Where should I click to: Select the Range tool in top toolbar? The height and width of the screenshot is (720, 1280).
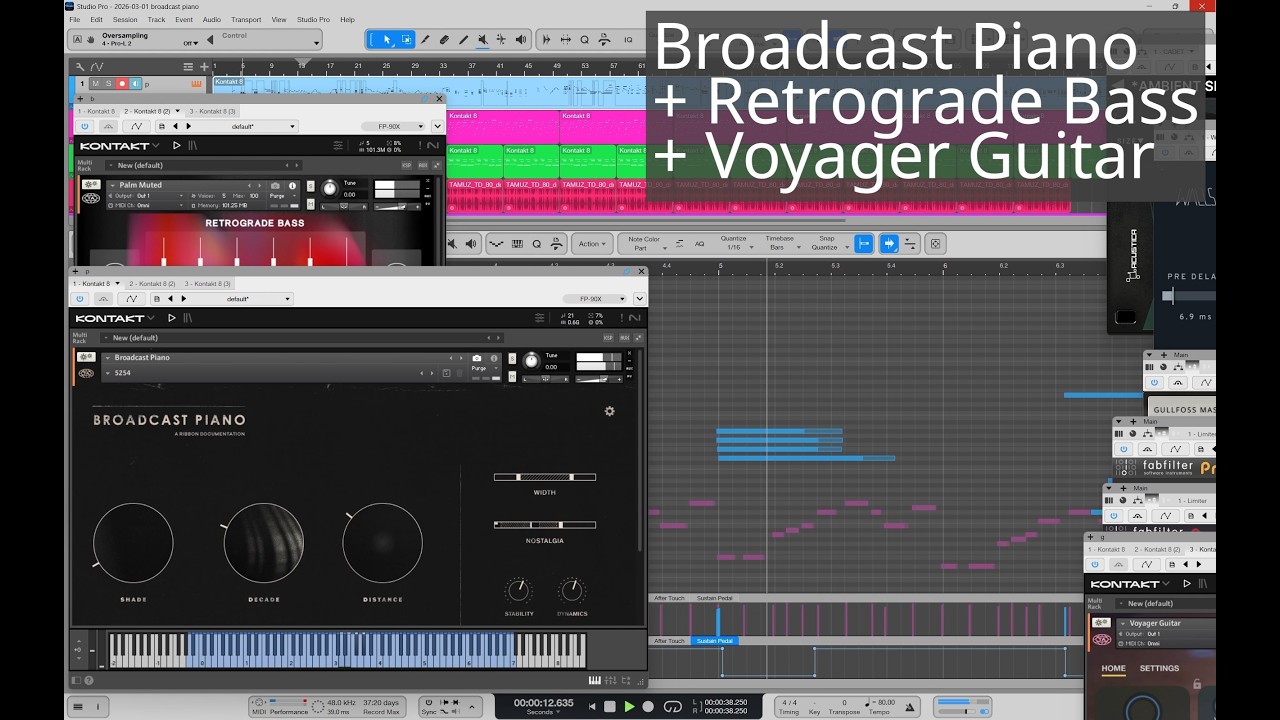pyautogui.click(x=406, y=40)
